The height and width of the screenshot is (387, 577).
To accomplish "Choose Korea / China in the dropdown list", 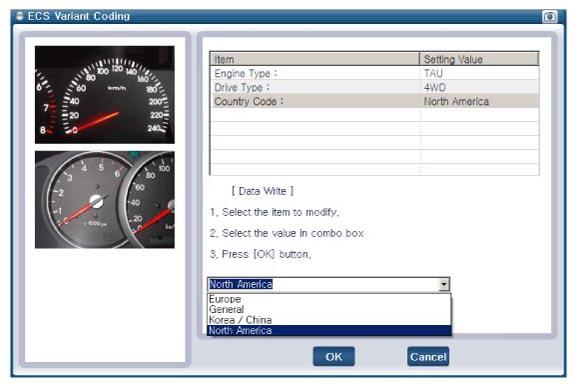I will pyautogui.click(x=329, y=320).
